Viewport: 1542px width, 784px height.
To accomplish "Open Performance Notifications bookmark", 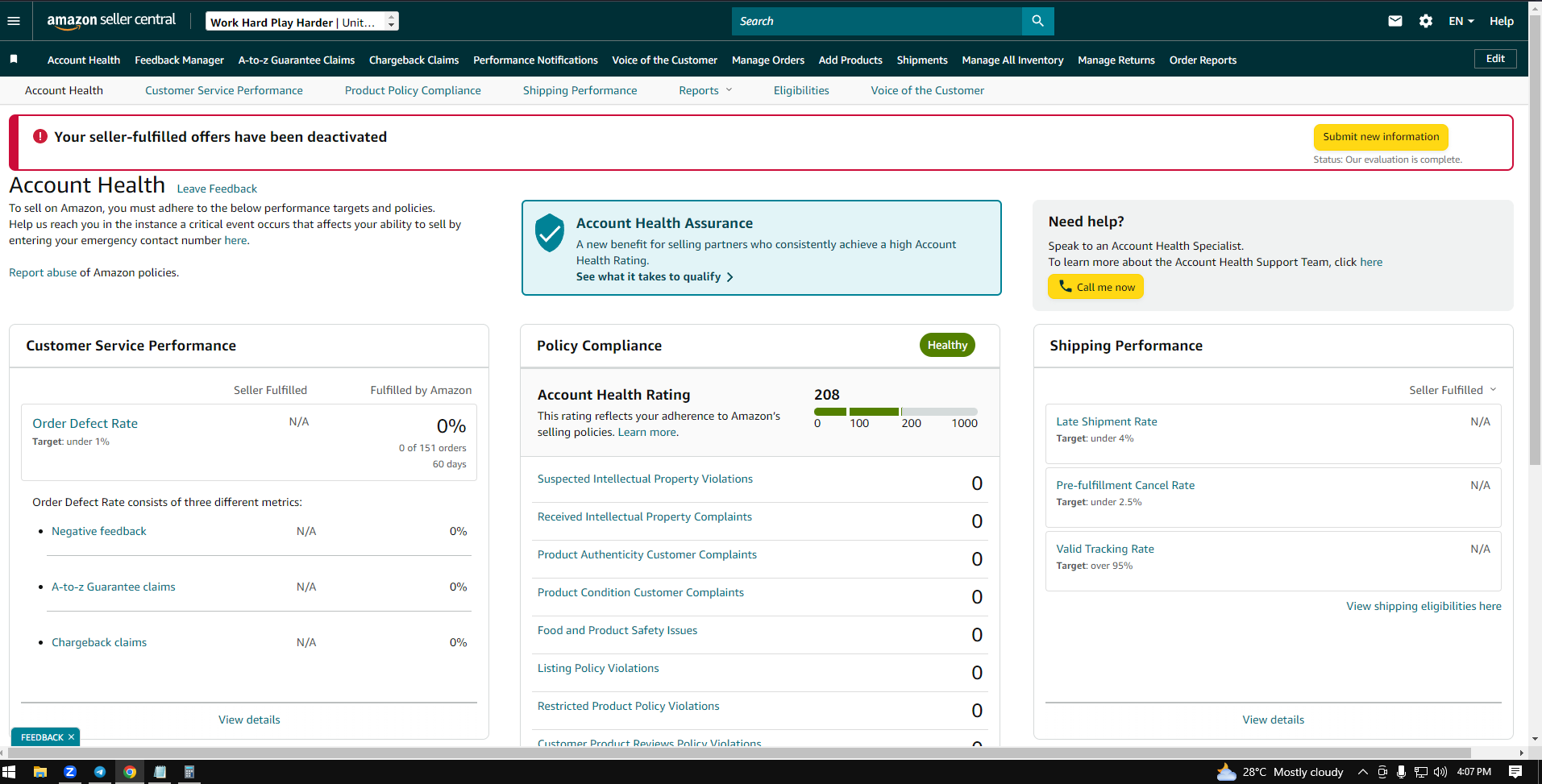I will pyautogui.click(x=535, y=60).
